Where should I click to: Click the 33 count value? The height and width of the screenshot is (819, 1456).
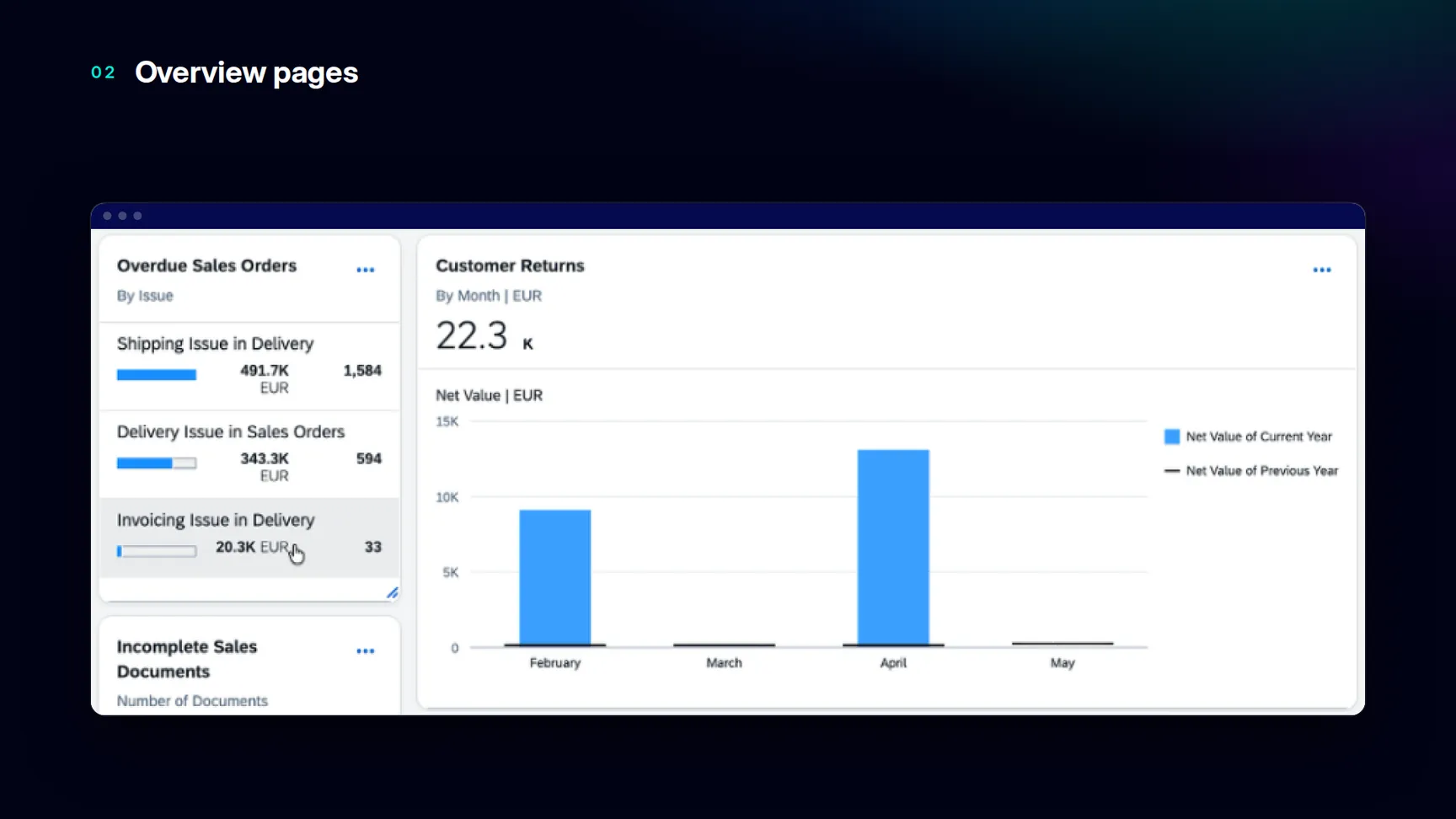pos(372,547)
